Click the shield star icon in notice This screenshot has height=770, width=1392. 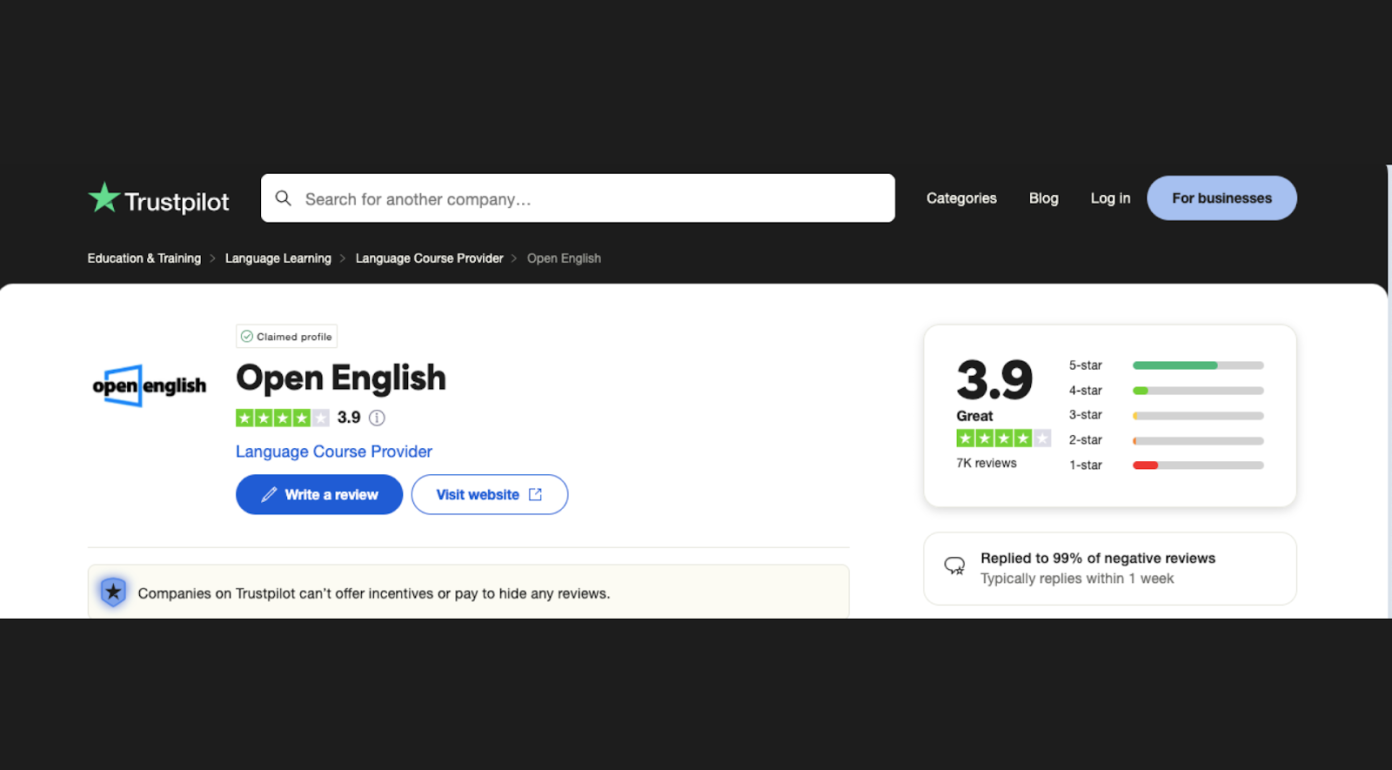click(x=113, y=592)
